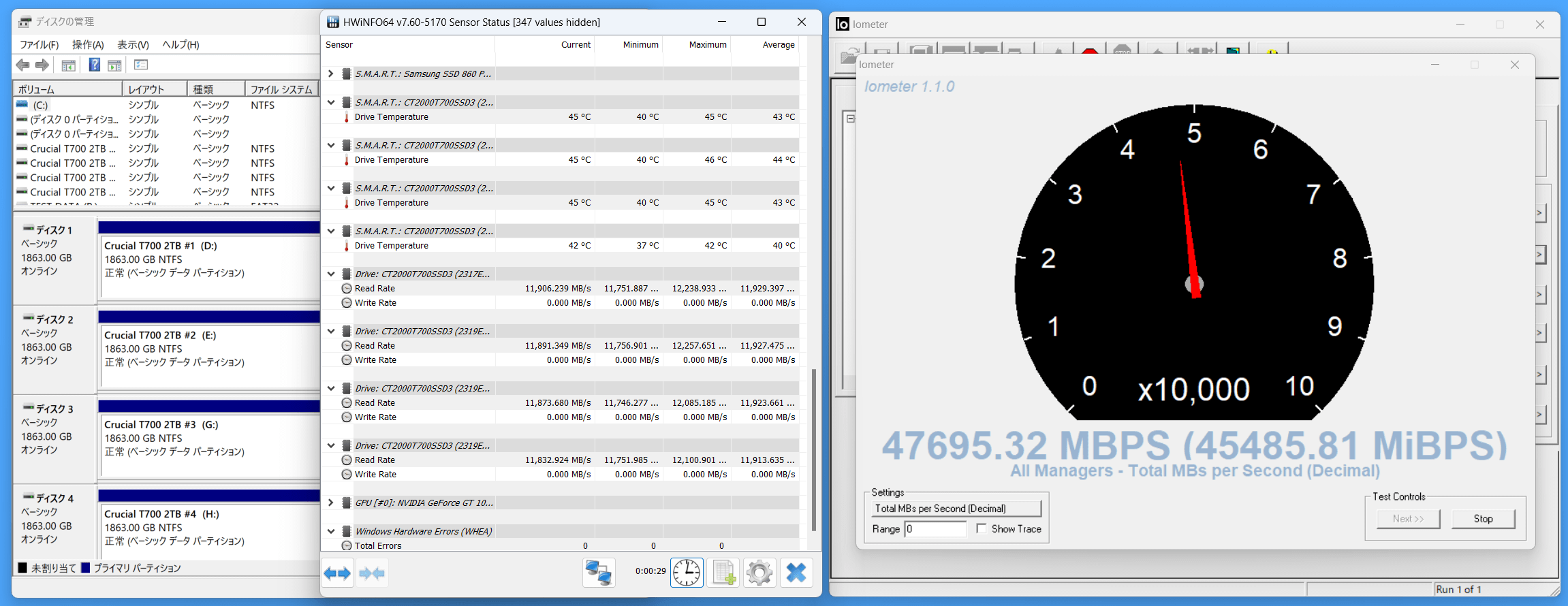This screenshot has height=606, width=1568.
Task: Click the shrink columns inward-arrows icon in HWiNFO
Action: coord(372,573)
